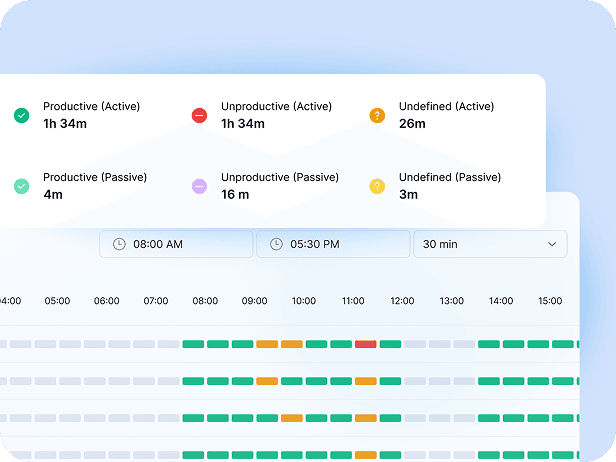
Task: Click the chevron arrow in the 30 min selector
Action: [551, 244]
